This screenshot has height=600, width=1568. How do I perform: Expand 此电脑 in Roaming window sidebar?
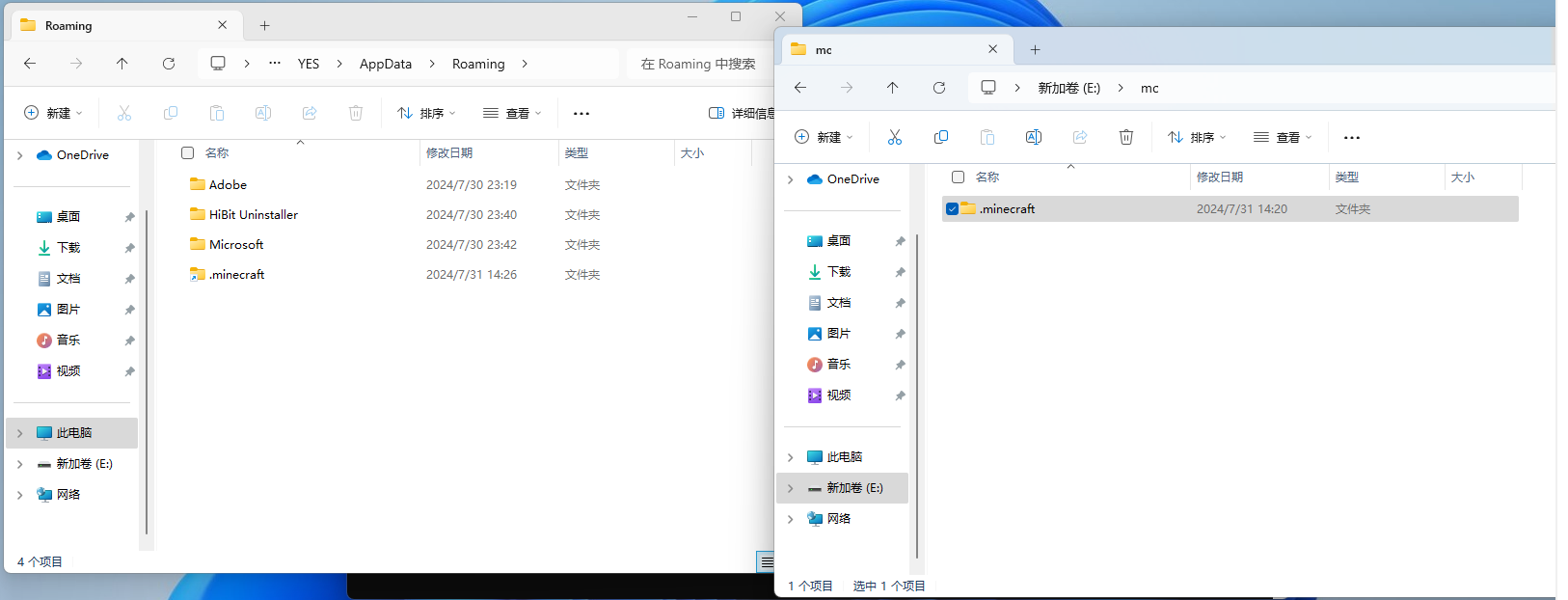[x=19, y=433]
